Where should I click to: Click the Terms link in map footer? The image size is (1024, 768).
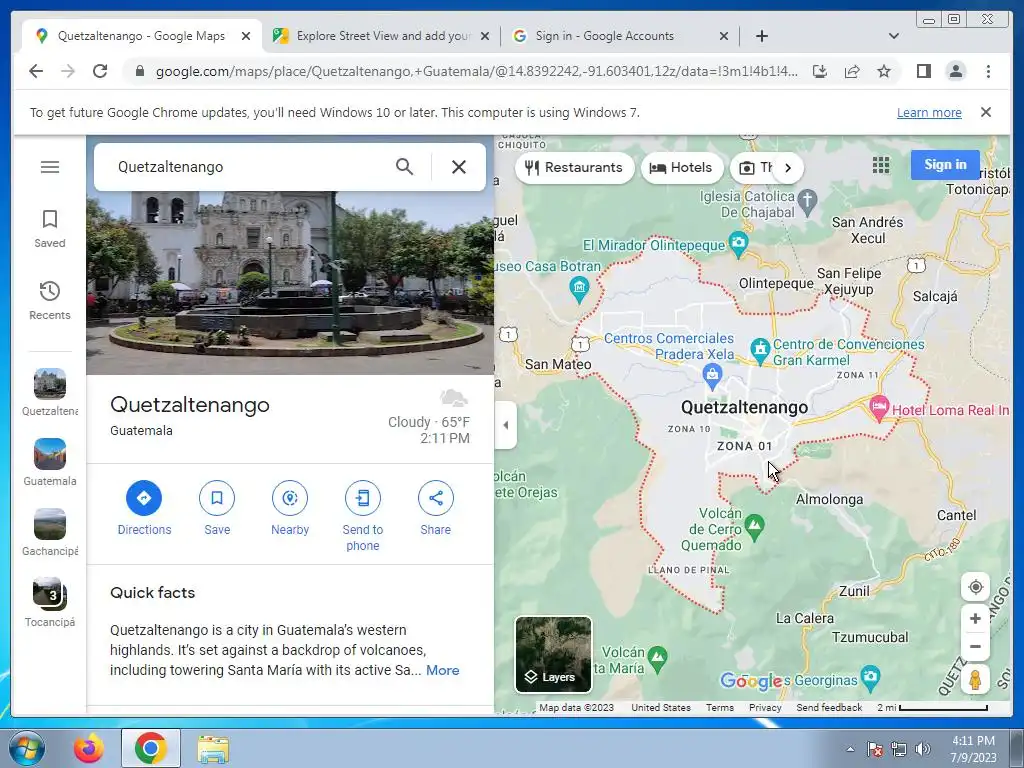(720, 708)
